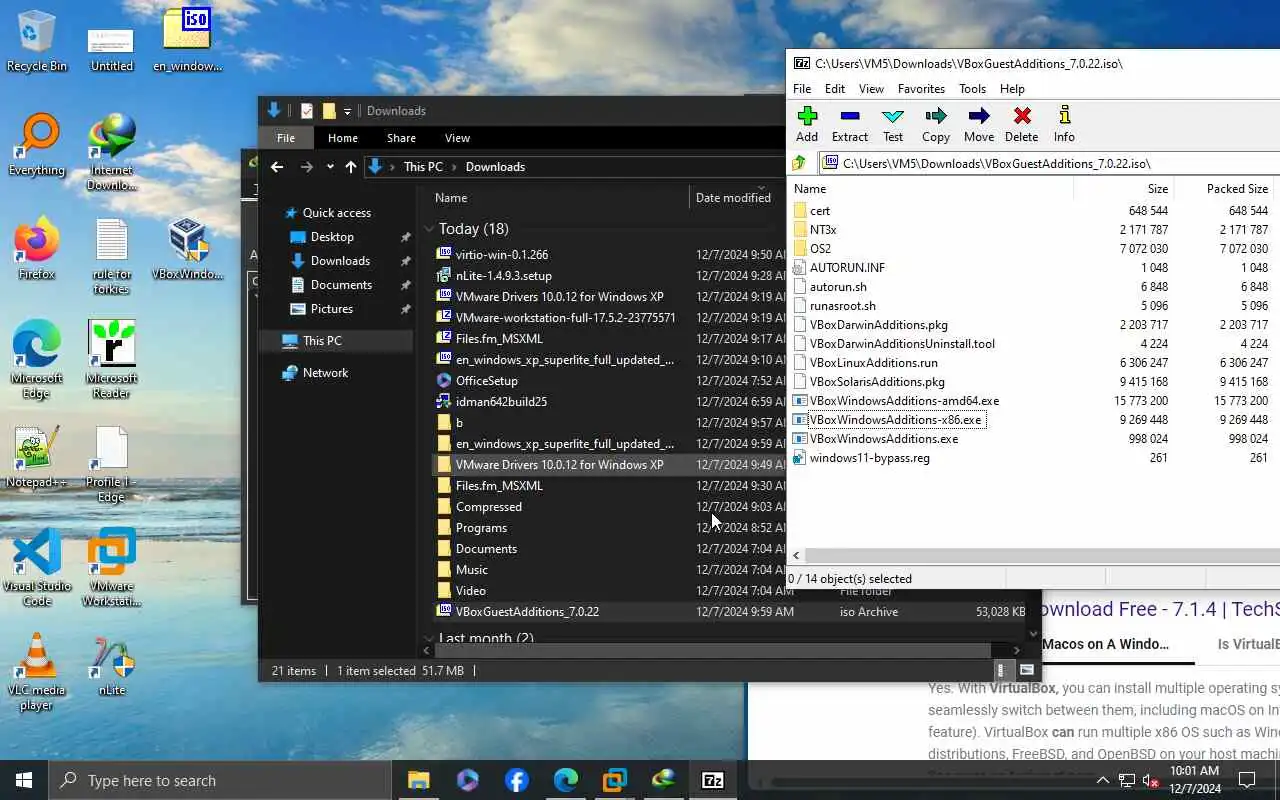Select nLite-1.4.9.3.setup in Downloads list

pos(503,275)
